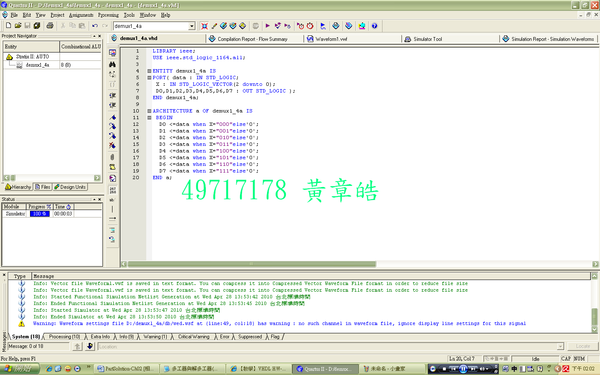Image resolution: width=600 pixels, height=375 pixels.
Task: Click the top icon of the editor sidebar
Action: pyautogui.click(x=112, y=53)
